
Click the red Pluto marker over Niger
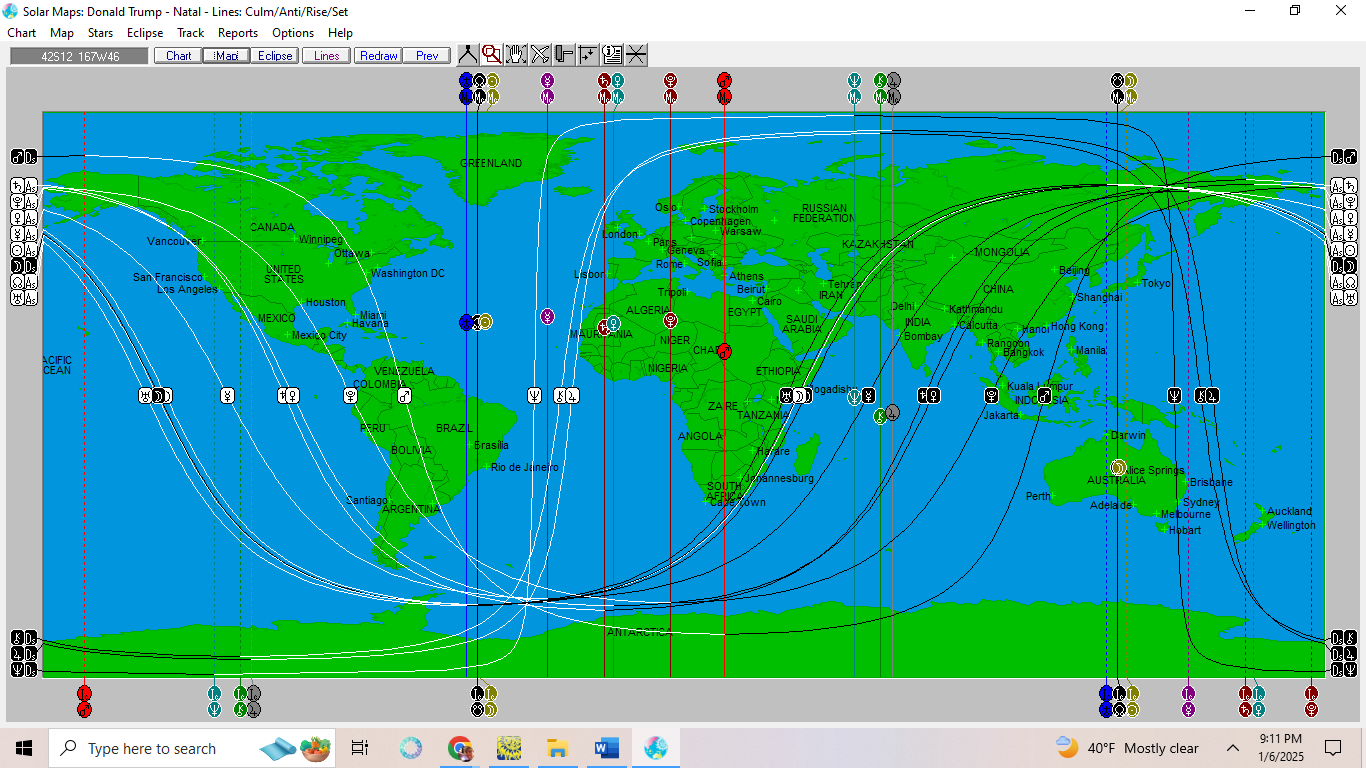pyautogui.click(x=670, y=321)
